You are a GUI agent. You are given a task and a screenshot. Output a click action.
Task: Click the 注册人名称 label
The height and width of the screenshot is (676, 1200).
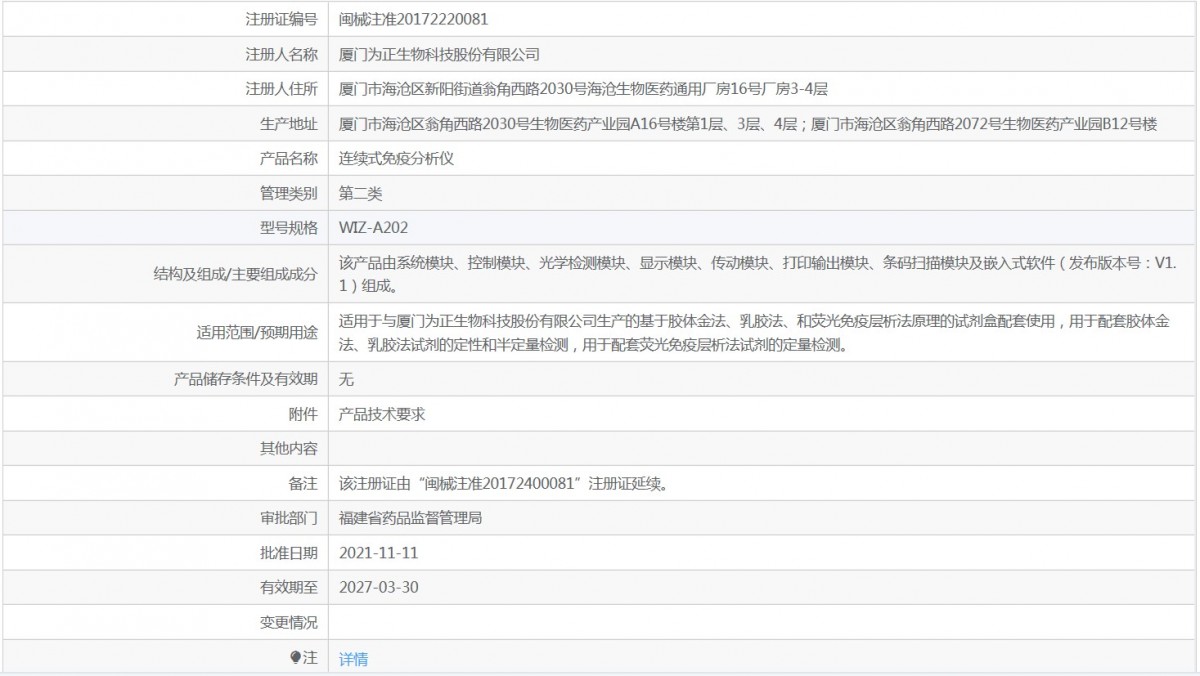coord(282,54)
